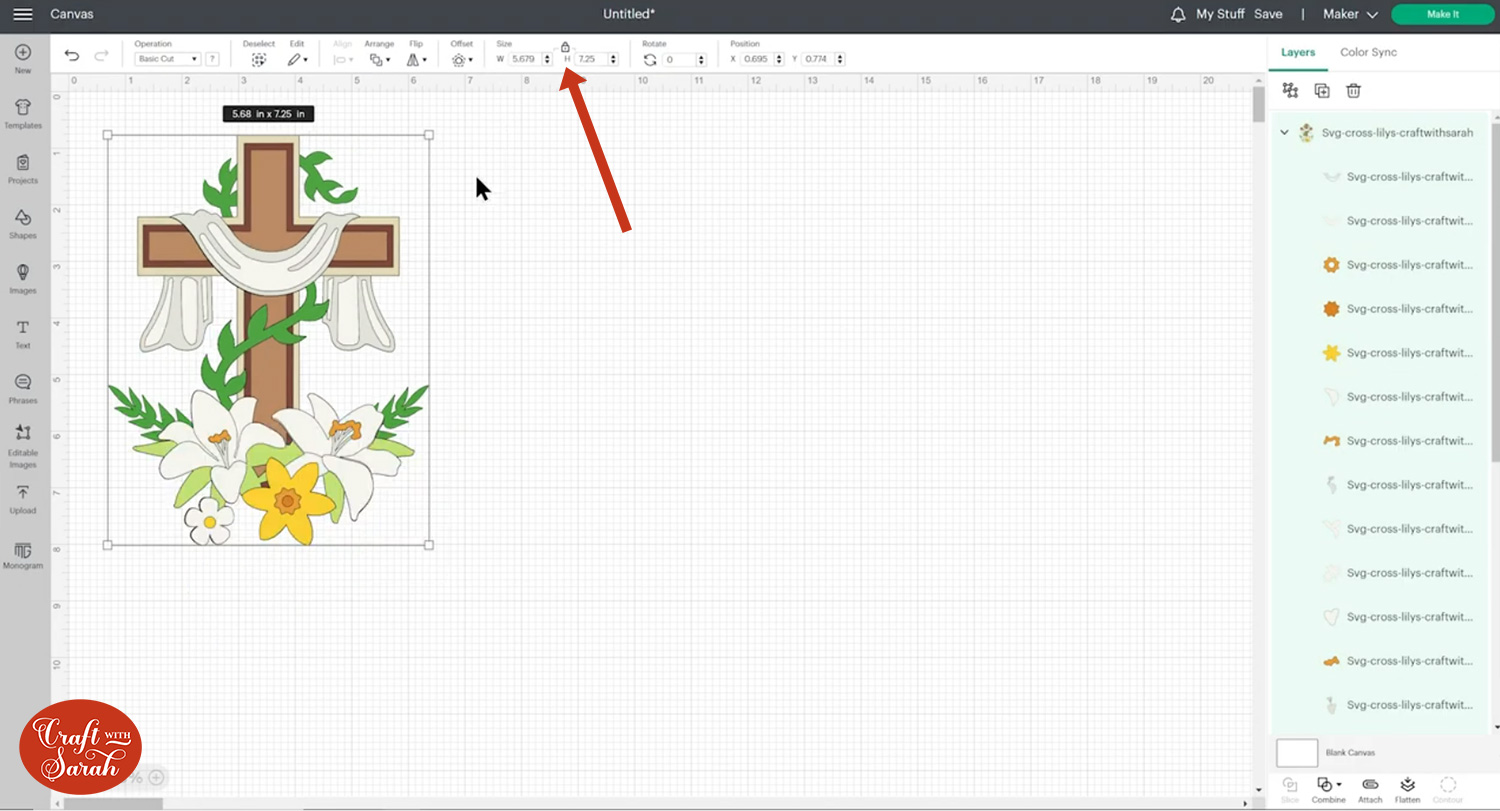Click the Rotate icon in the toolbar

(x=650, y=60)
